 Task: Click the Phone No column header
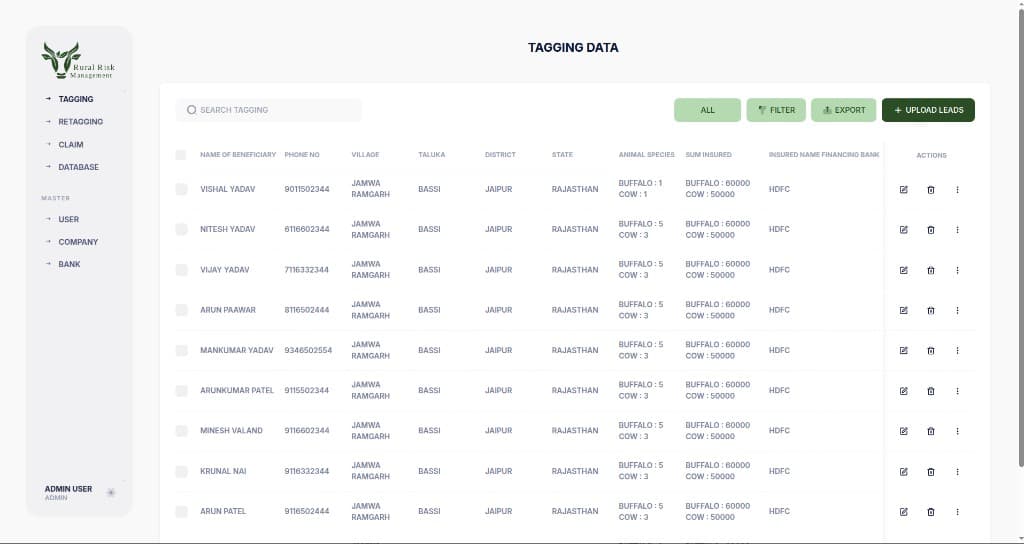[302, 155]
